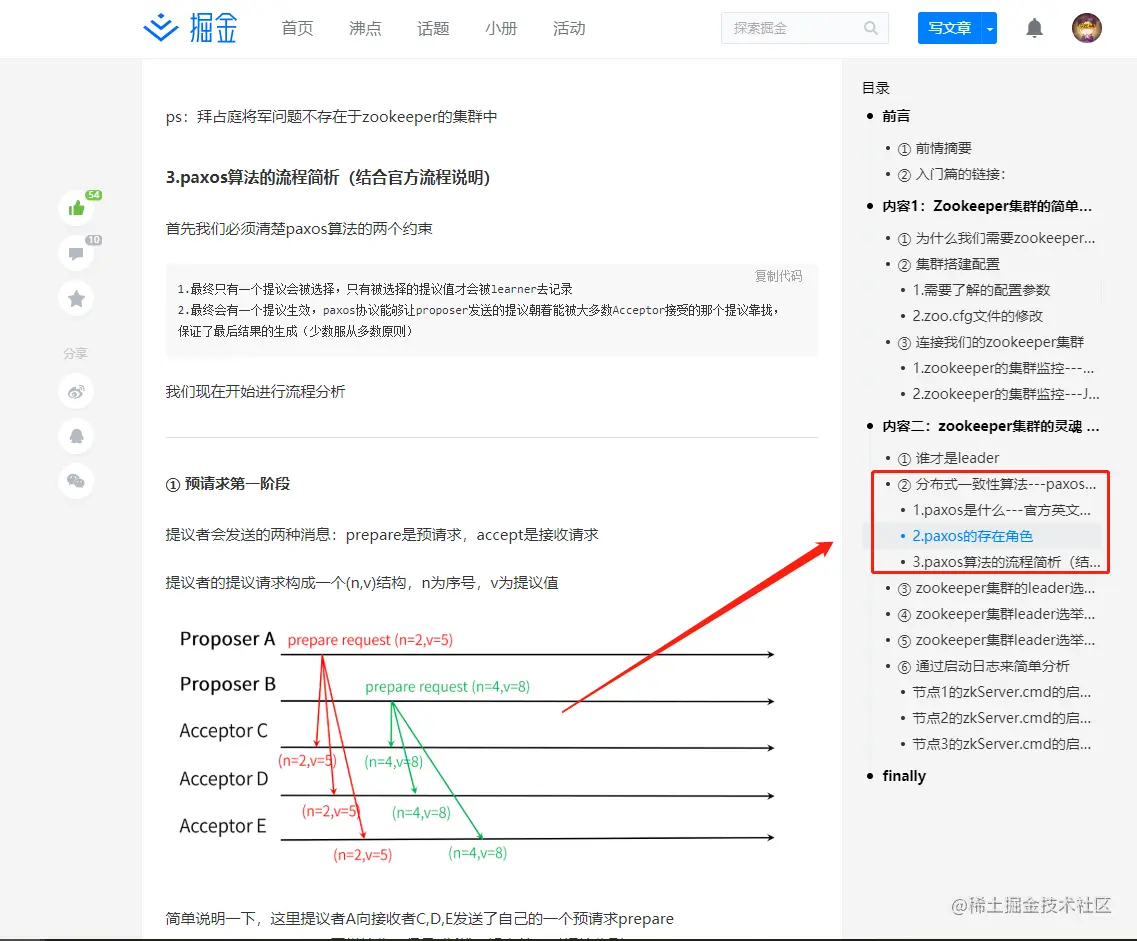Expand the dropdown arrow beside 写文章

tap(989, 28)
